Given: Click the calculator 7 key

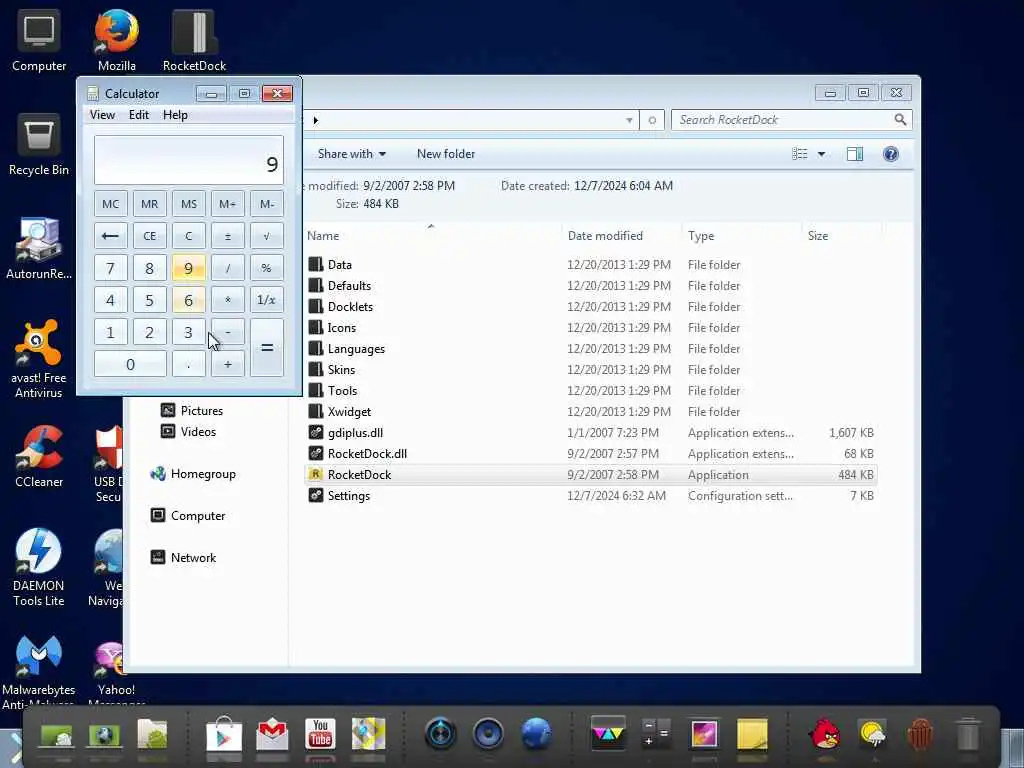Looking at the screenshot, I should click(x=110, y=268).
